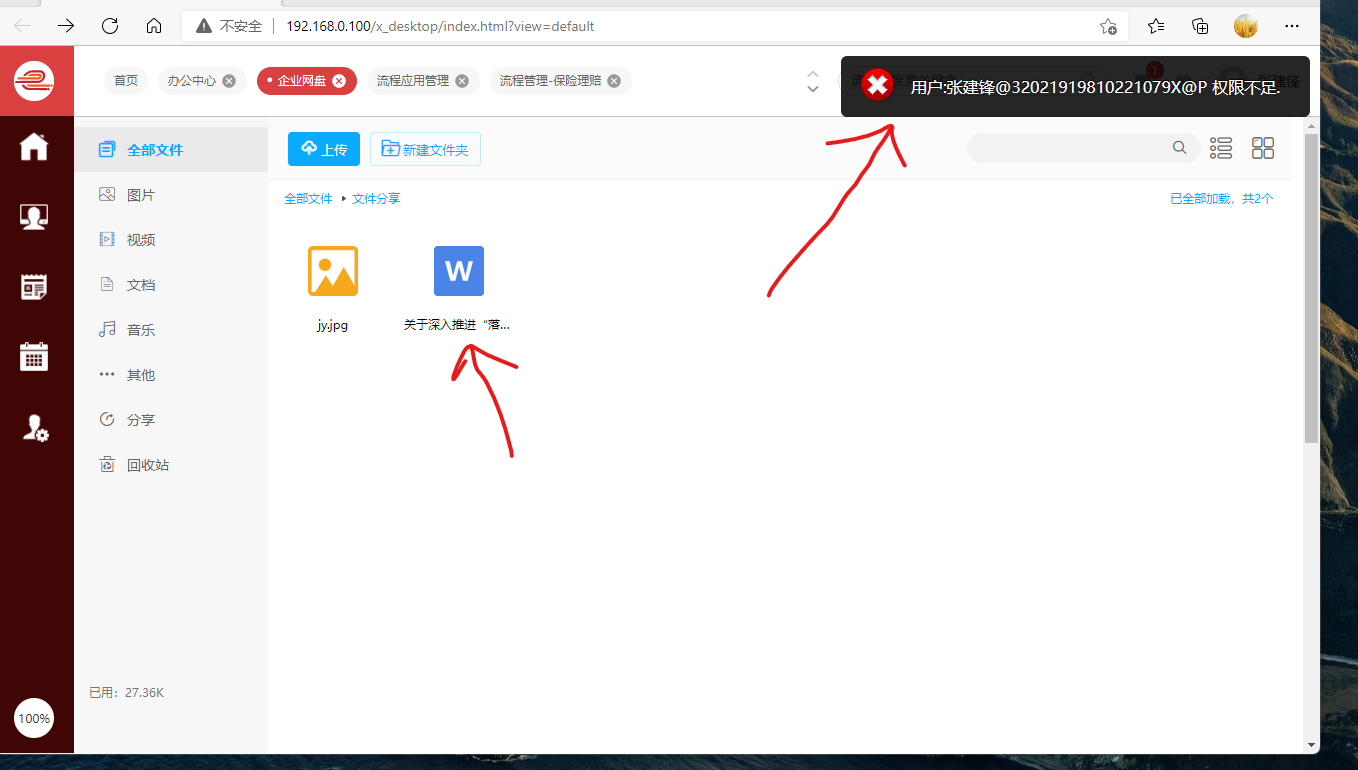Go to 全部文件 in the breadcrumb
The width and height of the screenshot is (1358, 770).
(308, 199)
